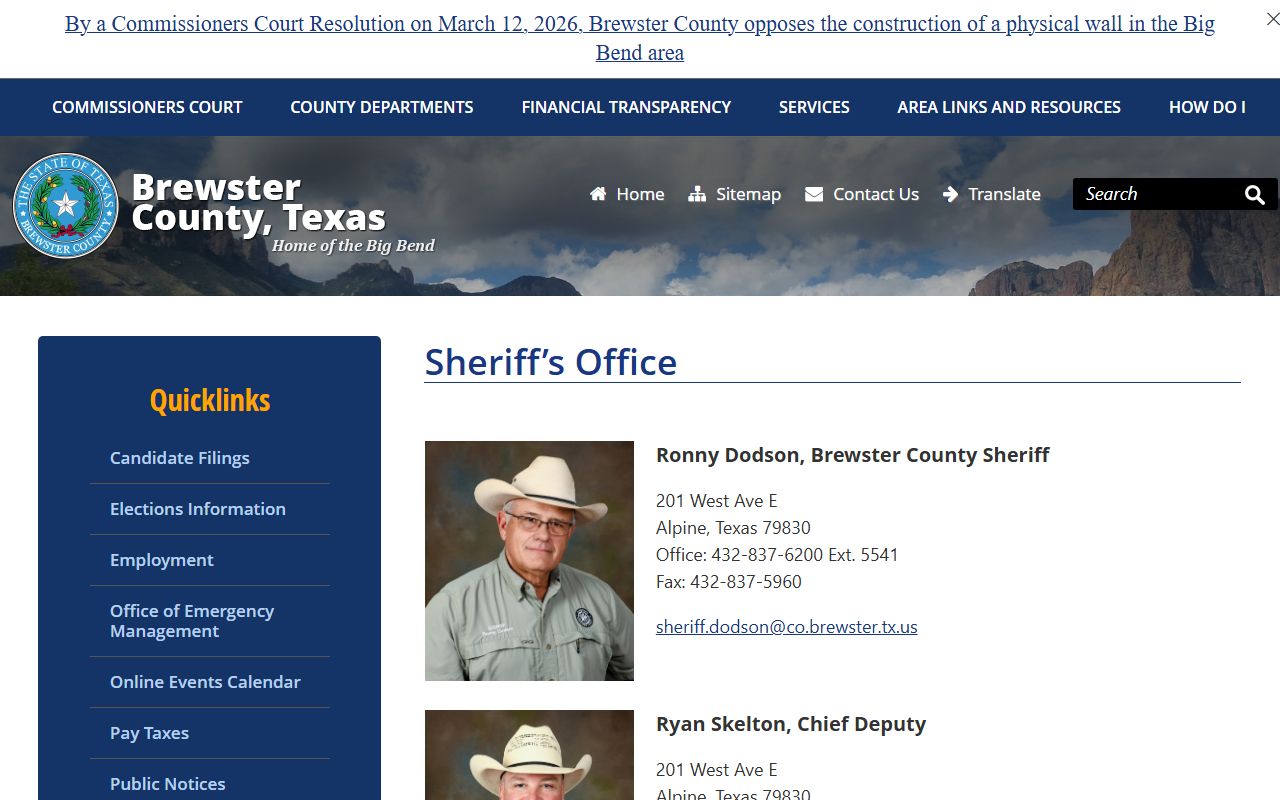The height and width of the screenshot is (800, 1280).
Task: Open Area Links and Resources menu
Action: (x=1009, y=107)
